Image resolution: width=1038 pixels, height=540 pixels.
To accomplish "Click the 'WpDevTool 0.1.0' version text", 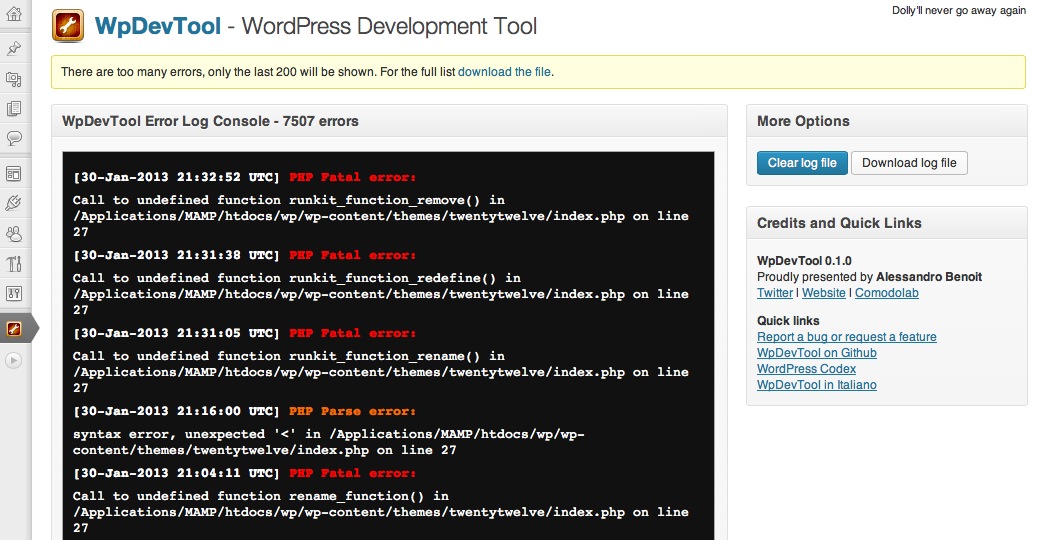I will (804, 261).
